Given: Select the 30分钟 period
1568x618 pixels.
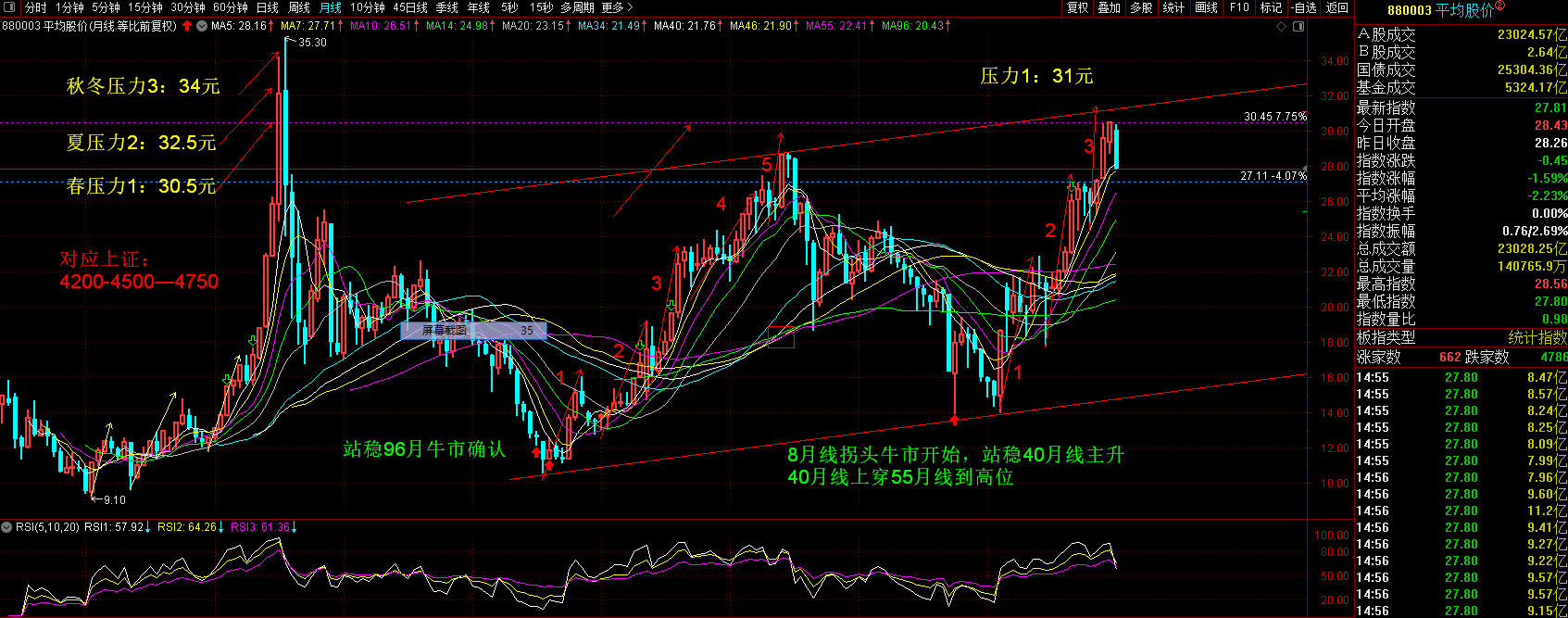Looking at the screenshot, I should [188, 7].
